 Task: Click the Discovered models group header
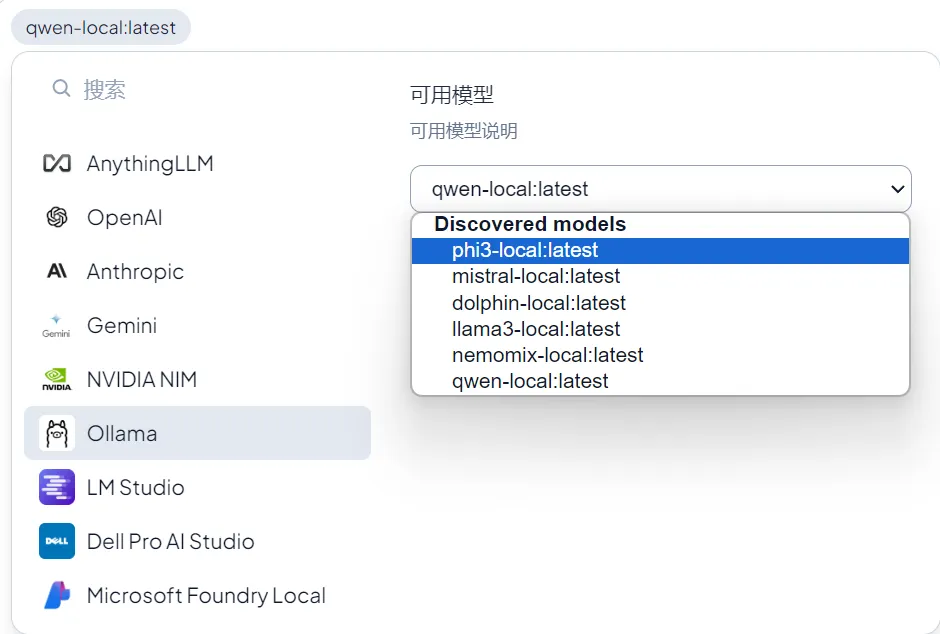click(530, 224)
